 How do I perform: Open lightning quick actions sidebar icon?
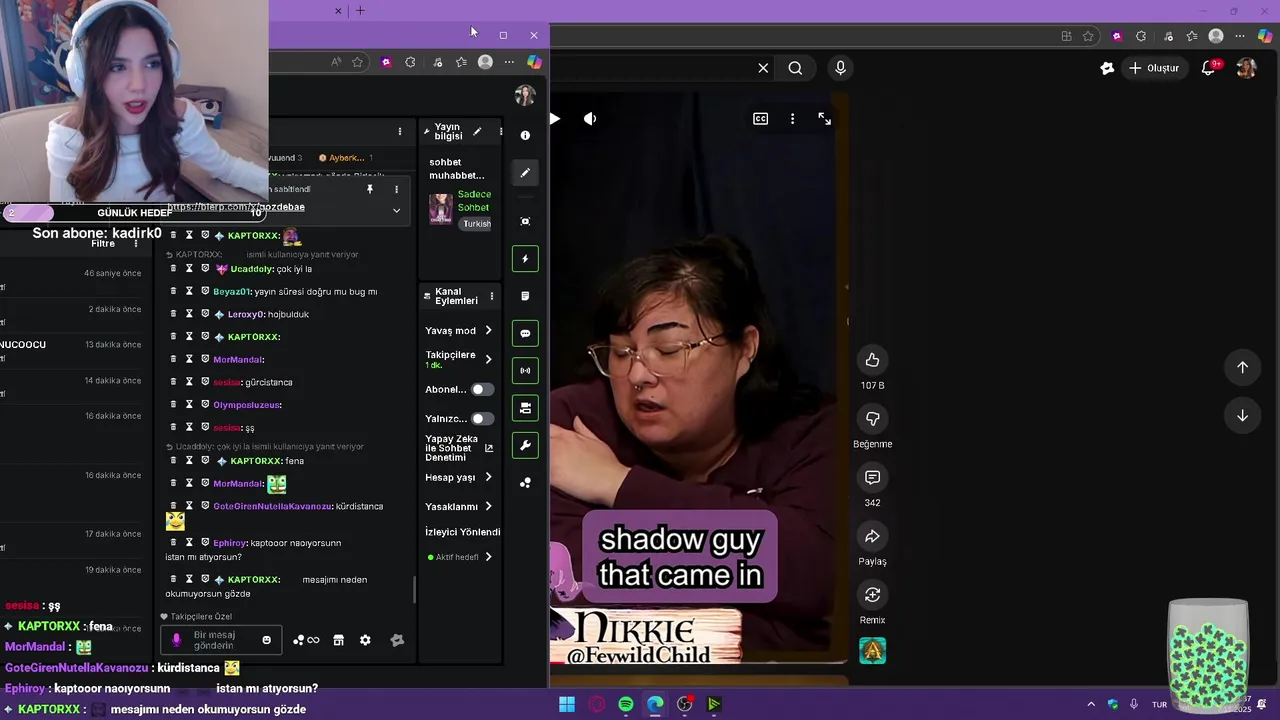pyautogui.click(x=525, y=259)
